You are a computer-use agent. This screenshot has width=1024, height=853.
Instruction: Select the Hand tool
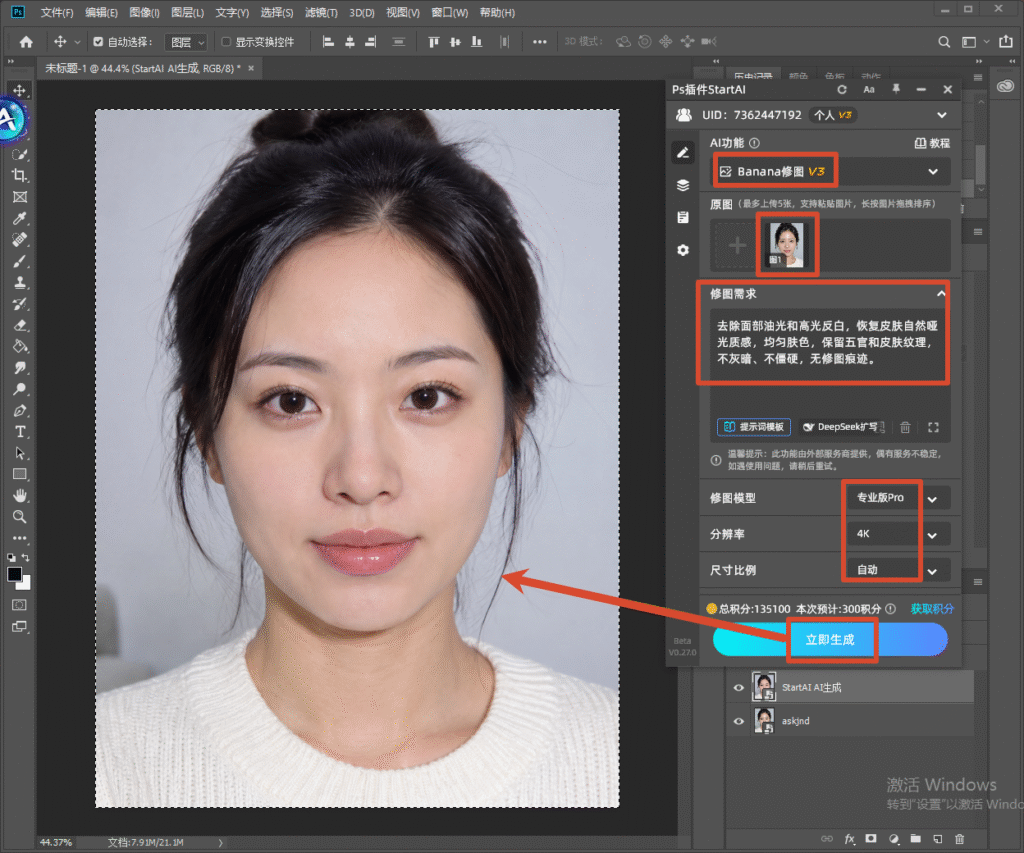[x=20, y=496]
